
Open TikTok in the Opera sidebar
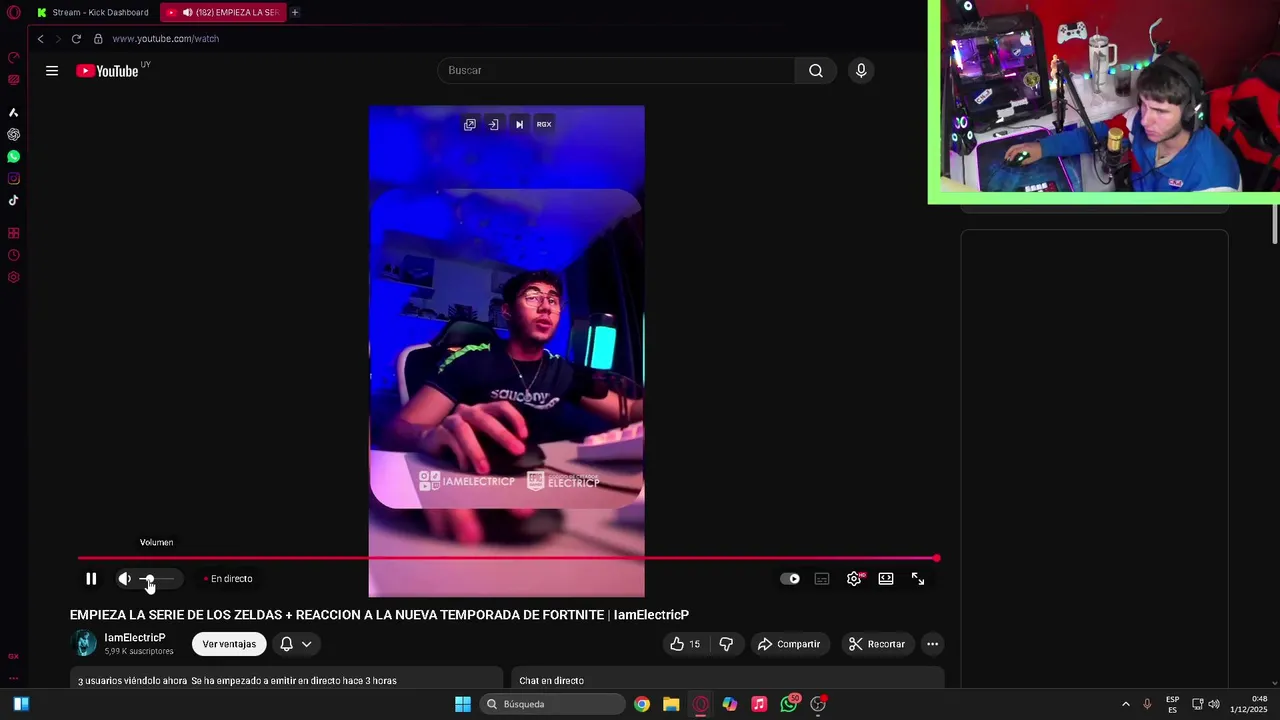coord(14,200)
